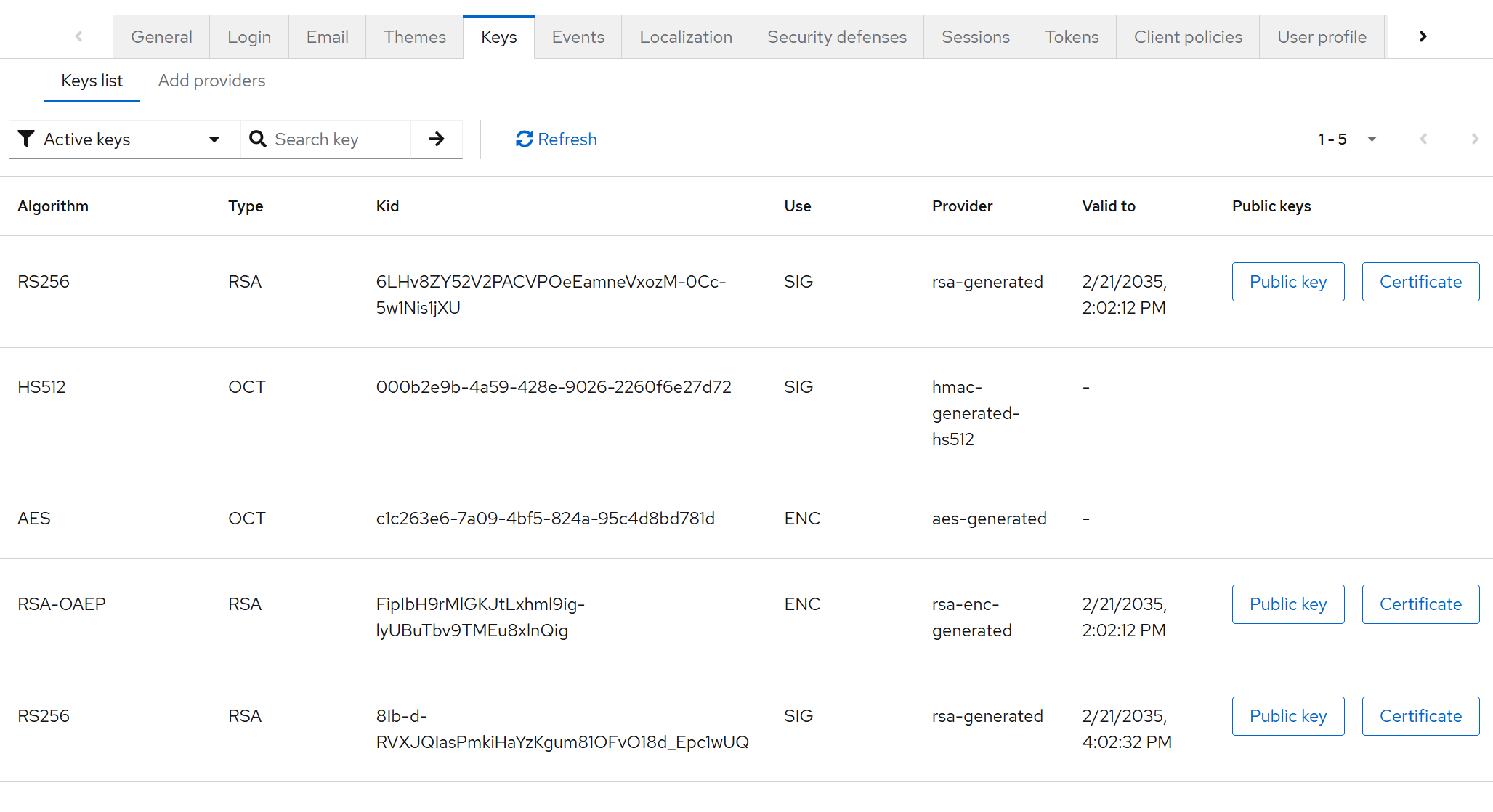Select the Add providers sub-tab
Image resolution: width=1493 pixels, height=812 pixels.
pos(211,81)
